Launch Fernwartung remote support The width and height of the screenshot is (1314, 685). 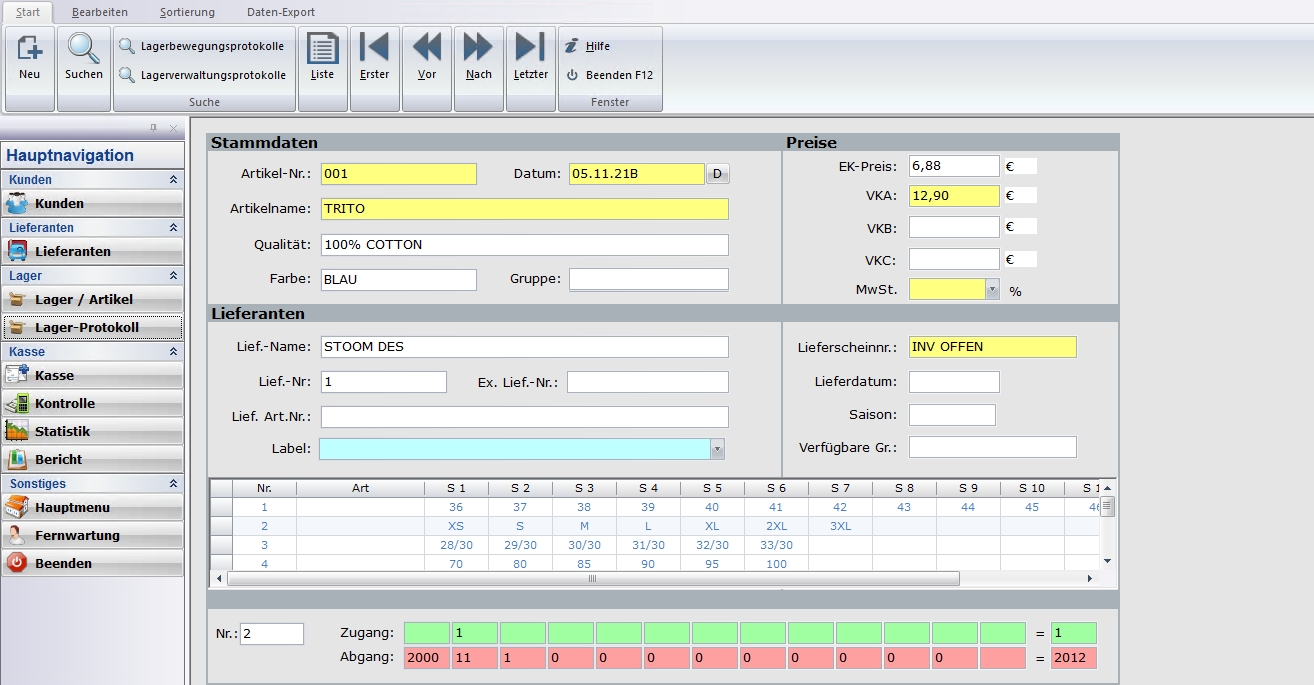click(92, 535)
